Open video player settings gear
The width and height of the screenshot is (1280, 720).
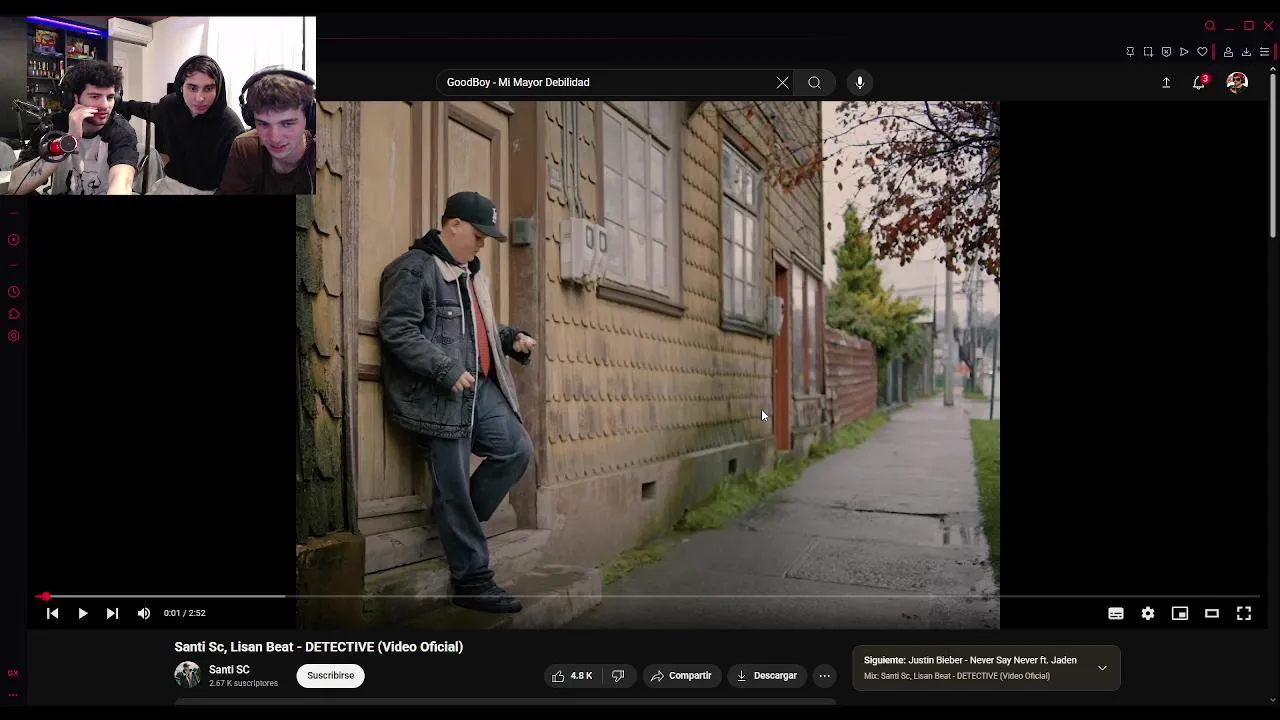[1148, 613]
